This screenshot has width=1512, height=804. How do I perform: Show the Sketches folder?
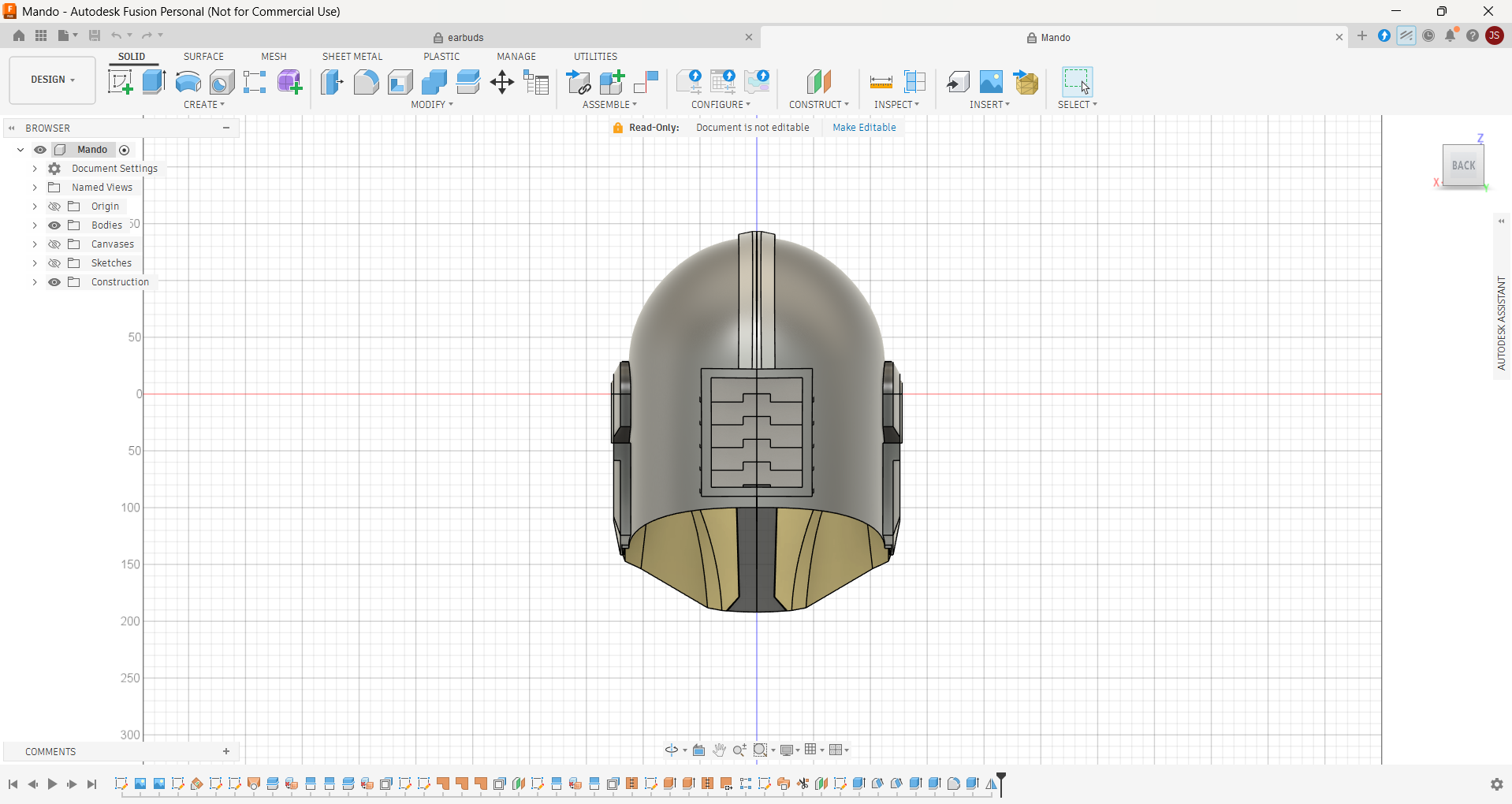54,263
